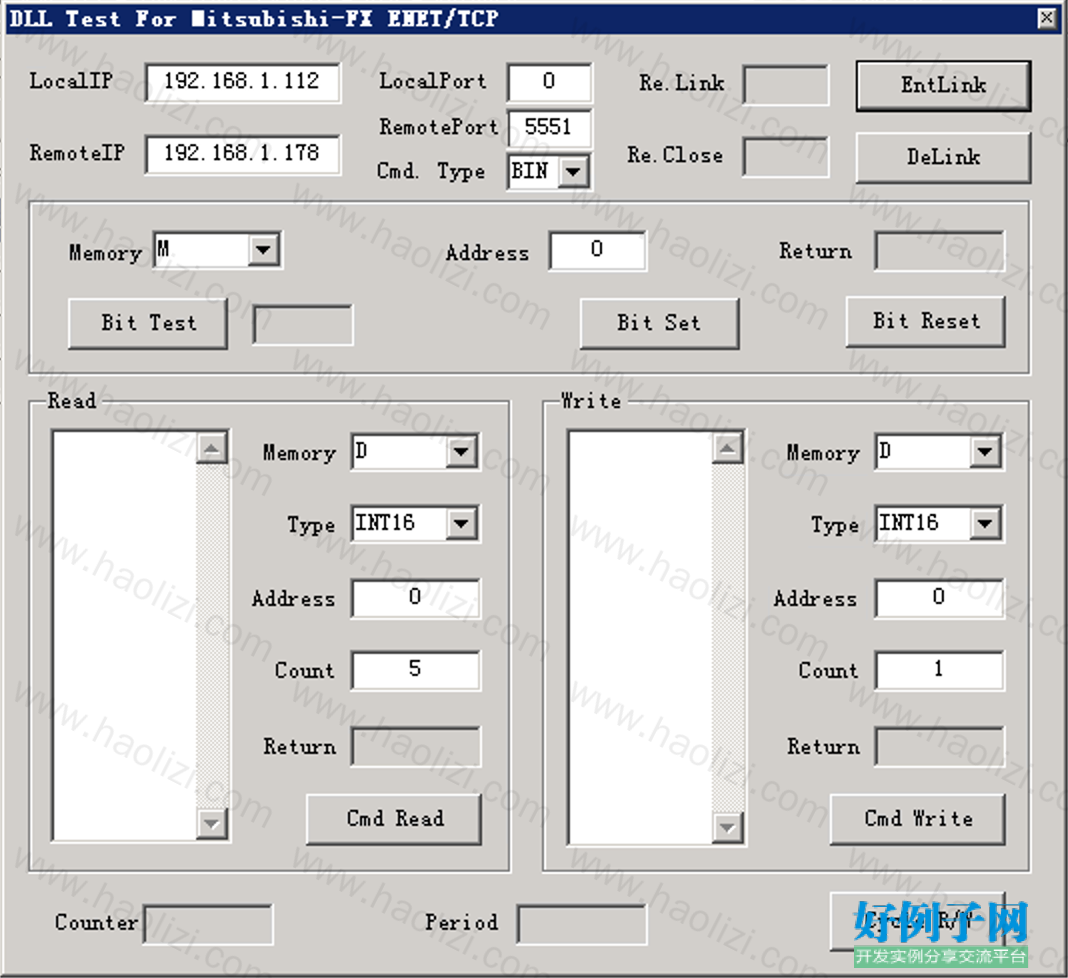Open Write section Memory dropdown
Screen dimensions: 1068x978
[985, 452]
